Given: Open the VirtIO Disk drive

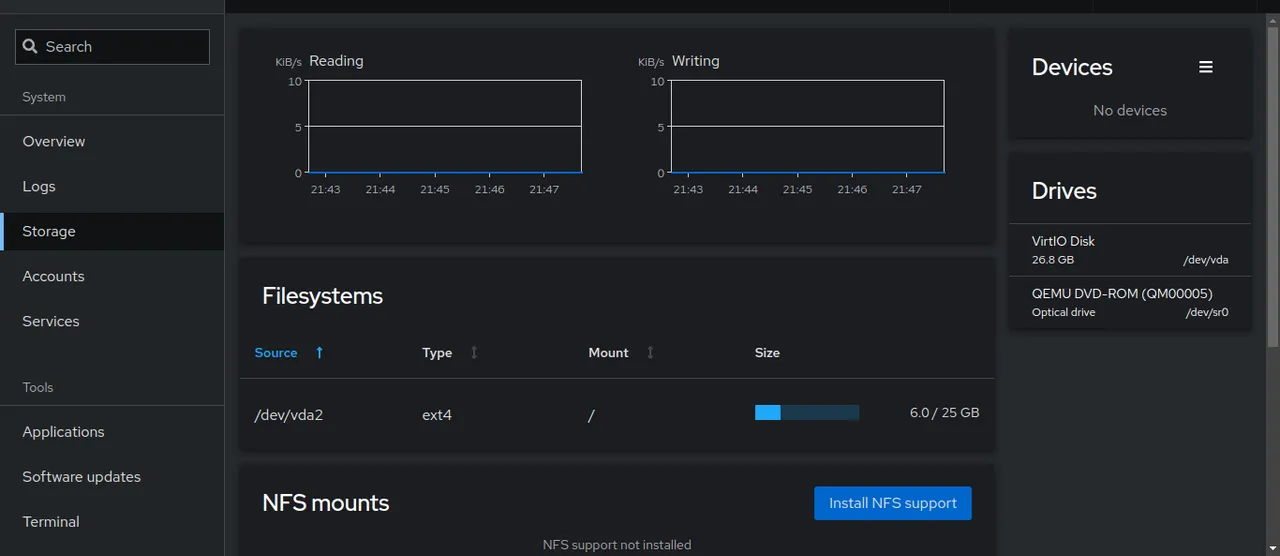Looking at the screenshot, I should click(x=1130, y=250).
